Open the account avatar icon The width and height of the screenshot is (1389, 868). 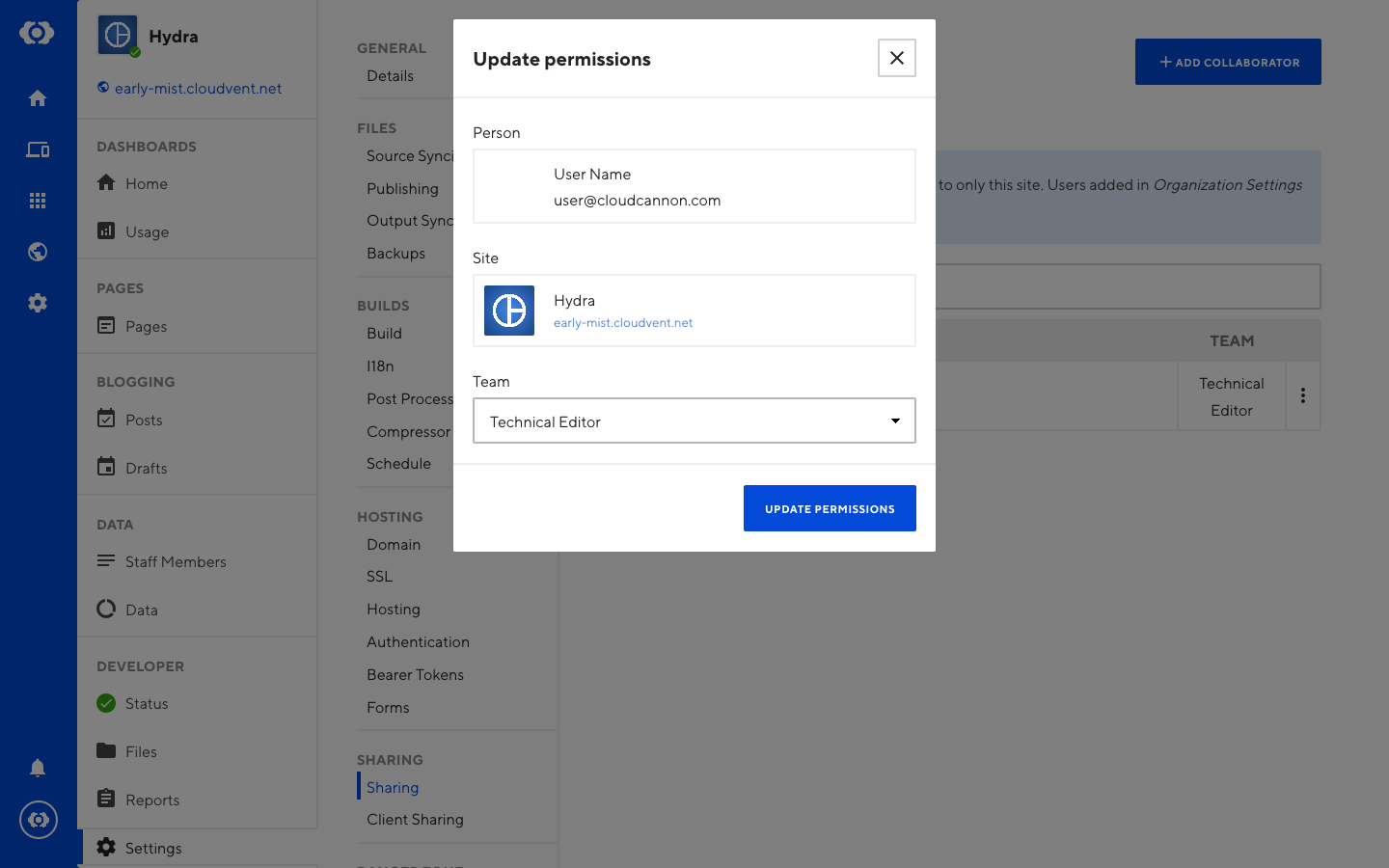coord(39,820)
